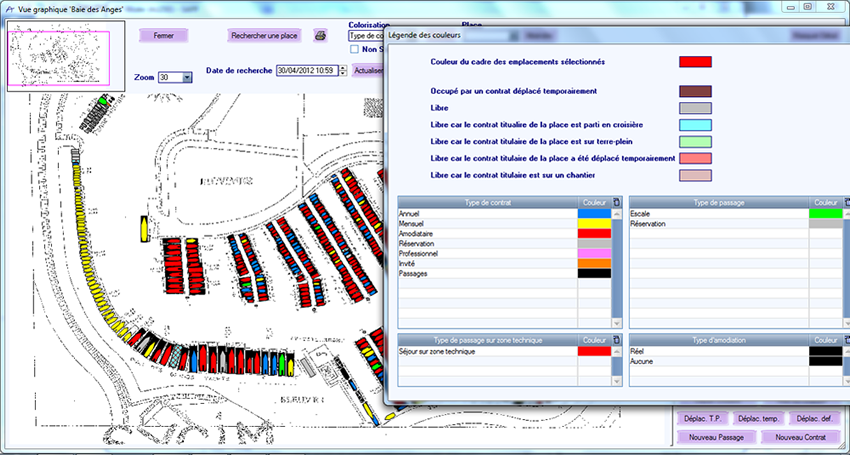Open the Zoom level dropdown

(x=187, y=77)
